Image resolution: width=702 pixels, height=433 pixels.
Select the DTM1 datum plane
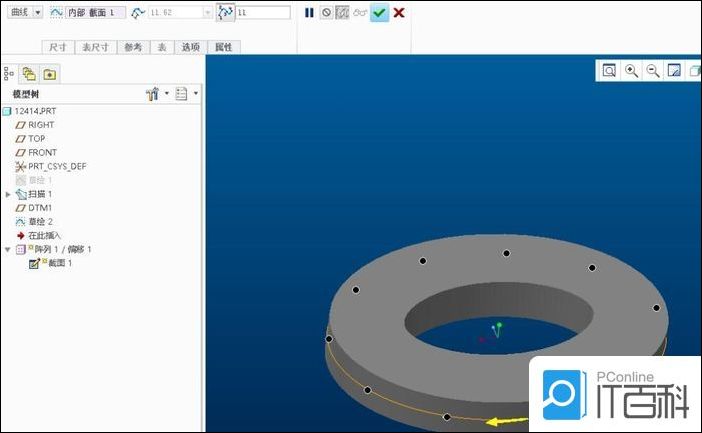coord(41,207)
